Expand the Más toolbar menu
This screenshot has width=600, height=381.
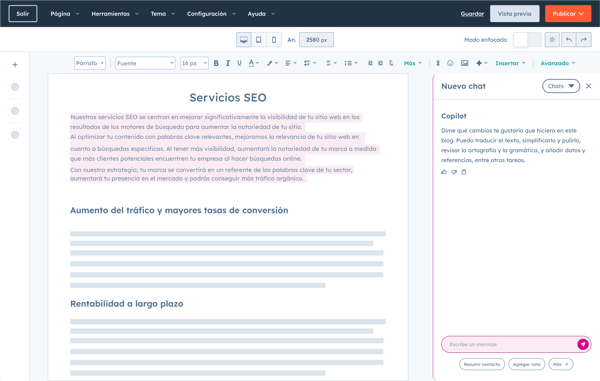coord(412,63)
